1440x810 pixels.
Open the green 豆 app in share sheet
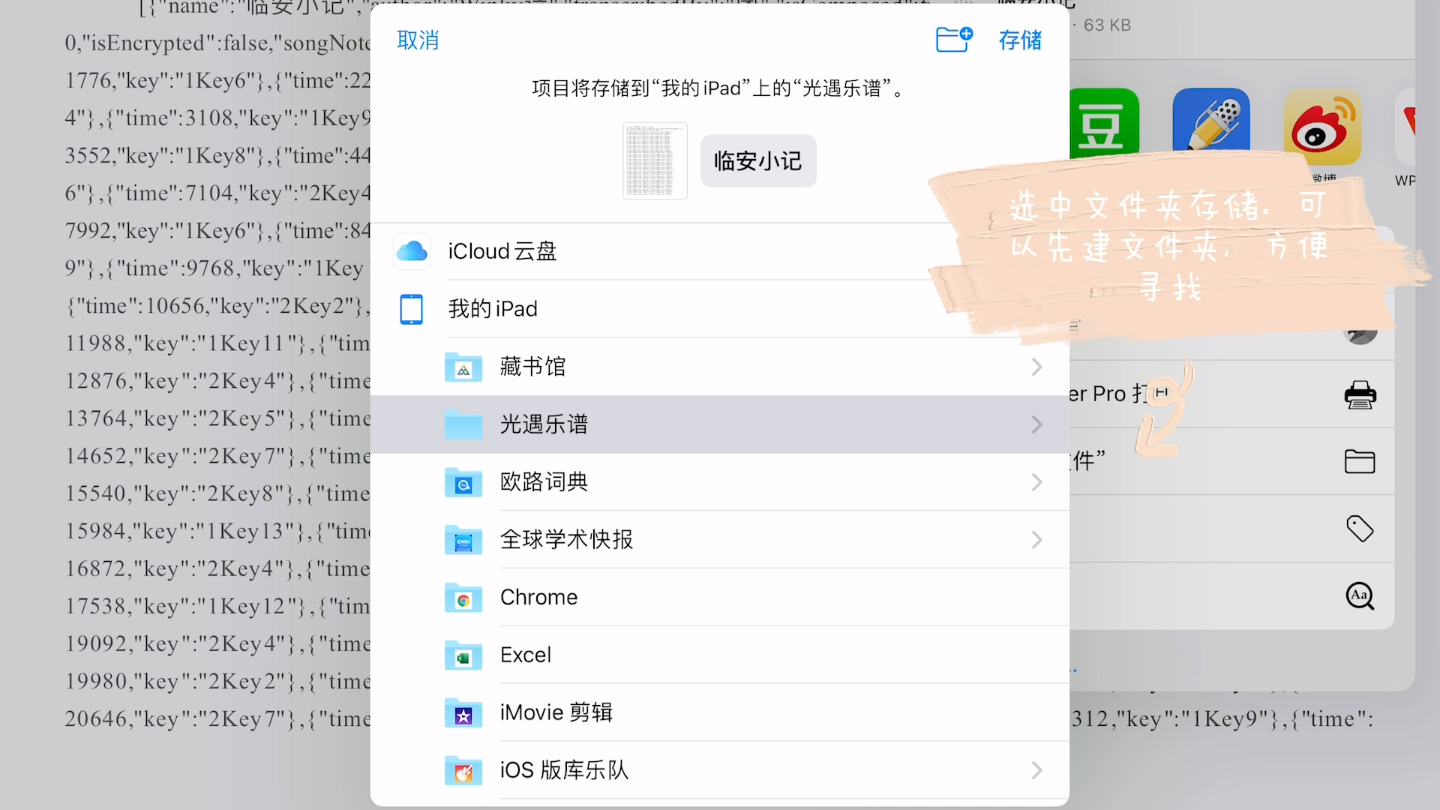[1104, 124]
